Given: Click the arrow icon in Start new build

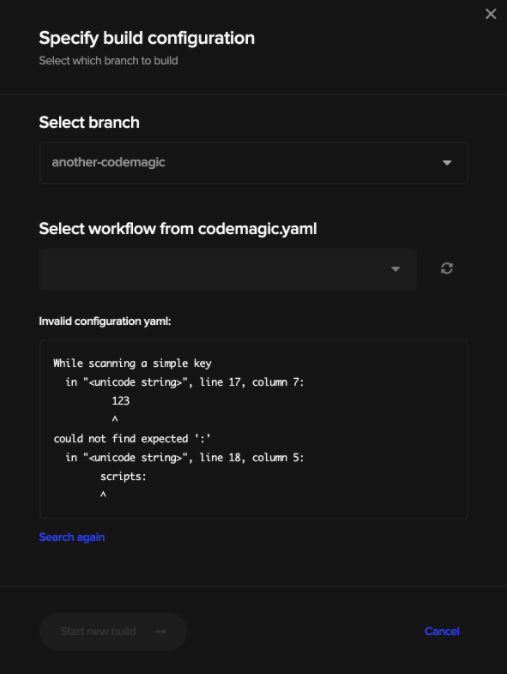Looking at the screenshot, I should [x=161, y=631].
